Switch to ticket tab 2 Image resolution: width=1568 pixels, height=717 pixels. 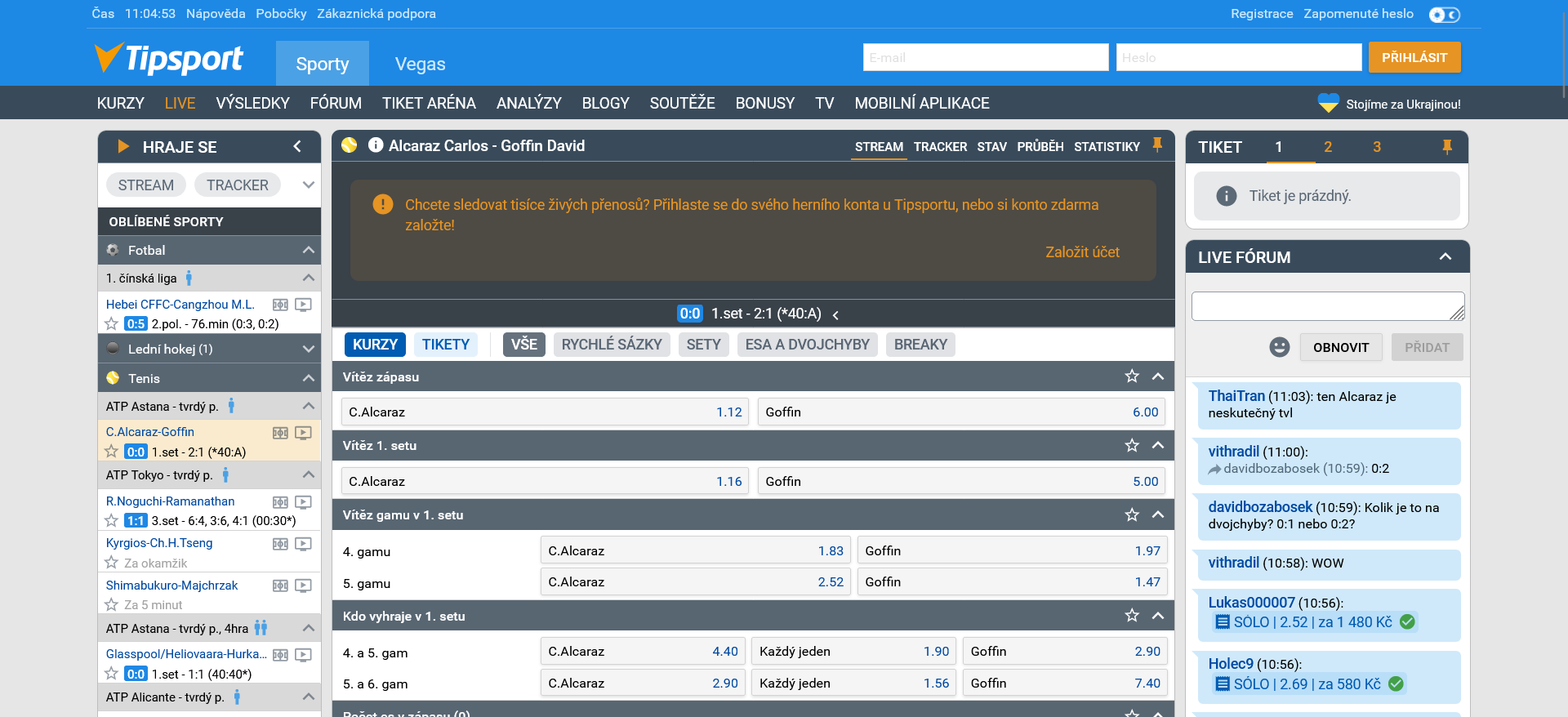[1328, 147]
